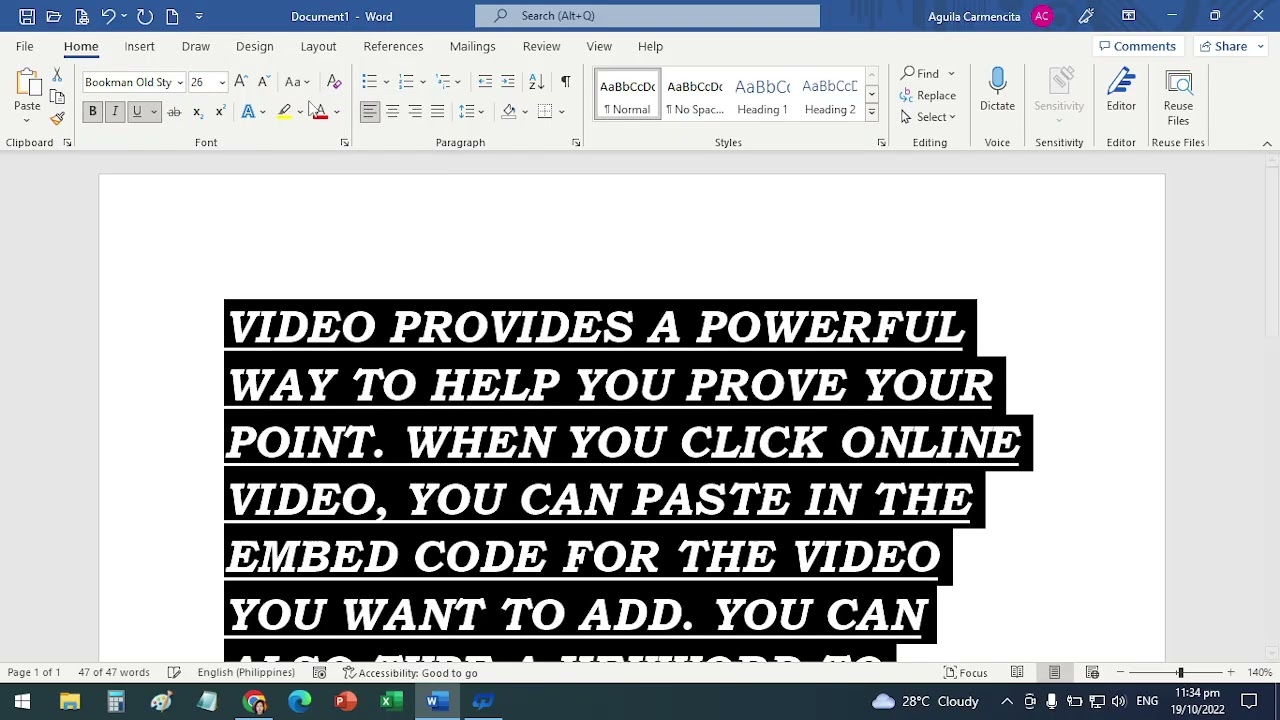Switch to the Design tab

coord(254,46)
